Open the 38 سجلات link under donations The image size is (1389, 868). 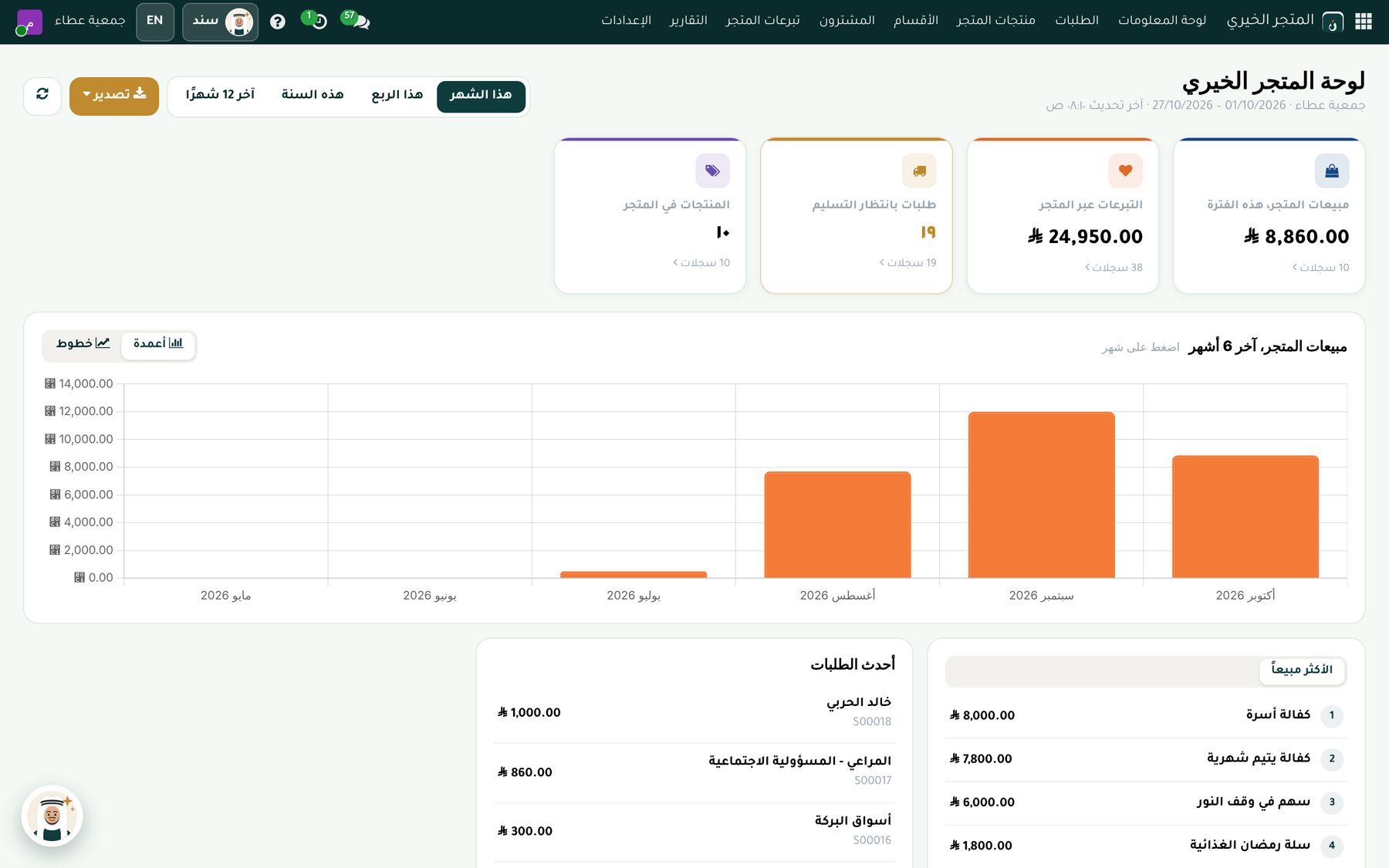[x=1114, y=268]
